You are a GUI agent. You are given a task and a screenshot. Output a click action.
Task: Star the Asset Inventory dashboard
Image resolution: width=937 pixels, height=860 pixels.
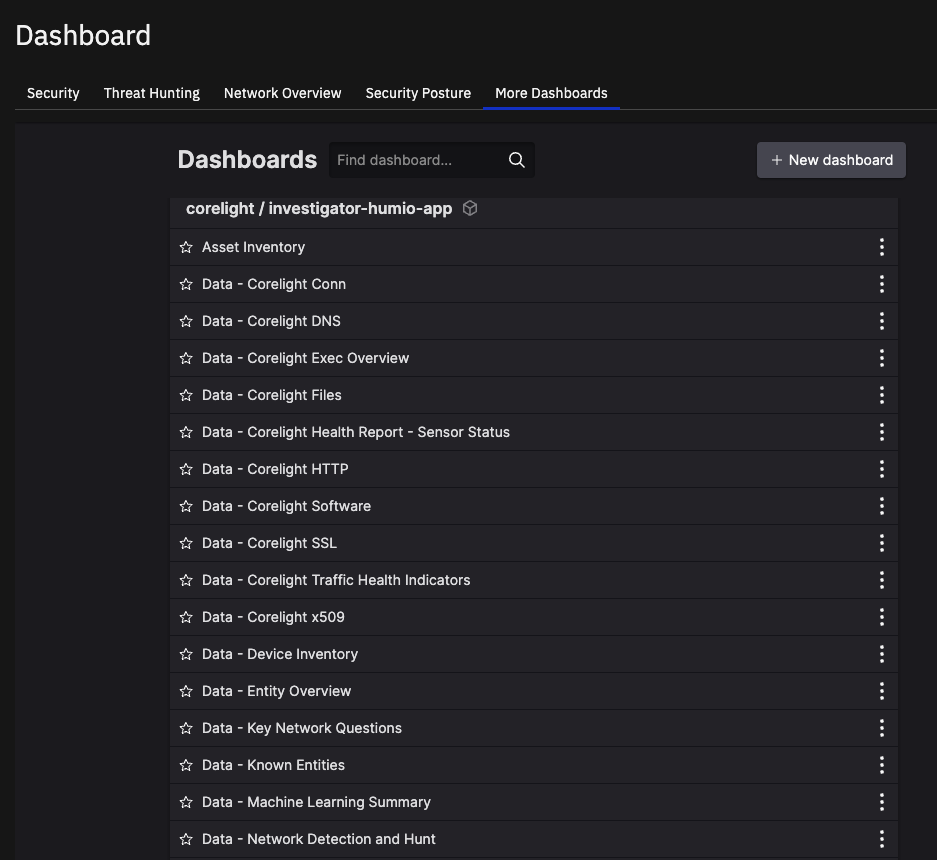tap(186, 247)
